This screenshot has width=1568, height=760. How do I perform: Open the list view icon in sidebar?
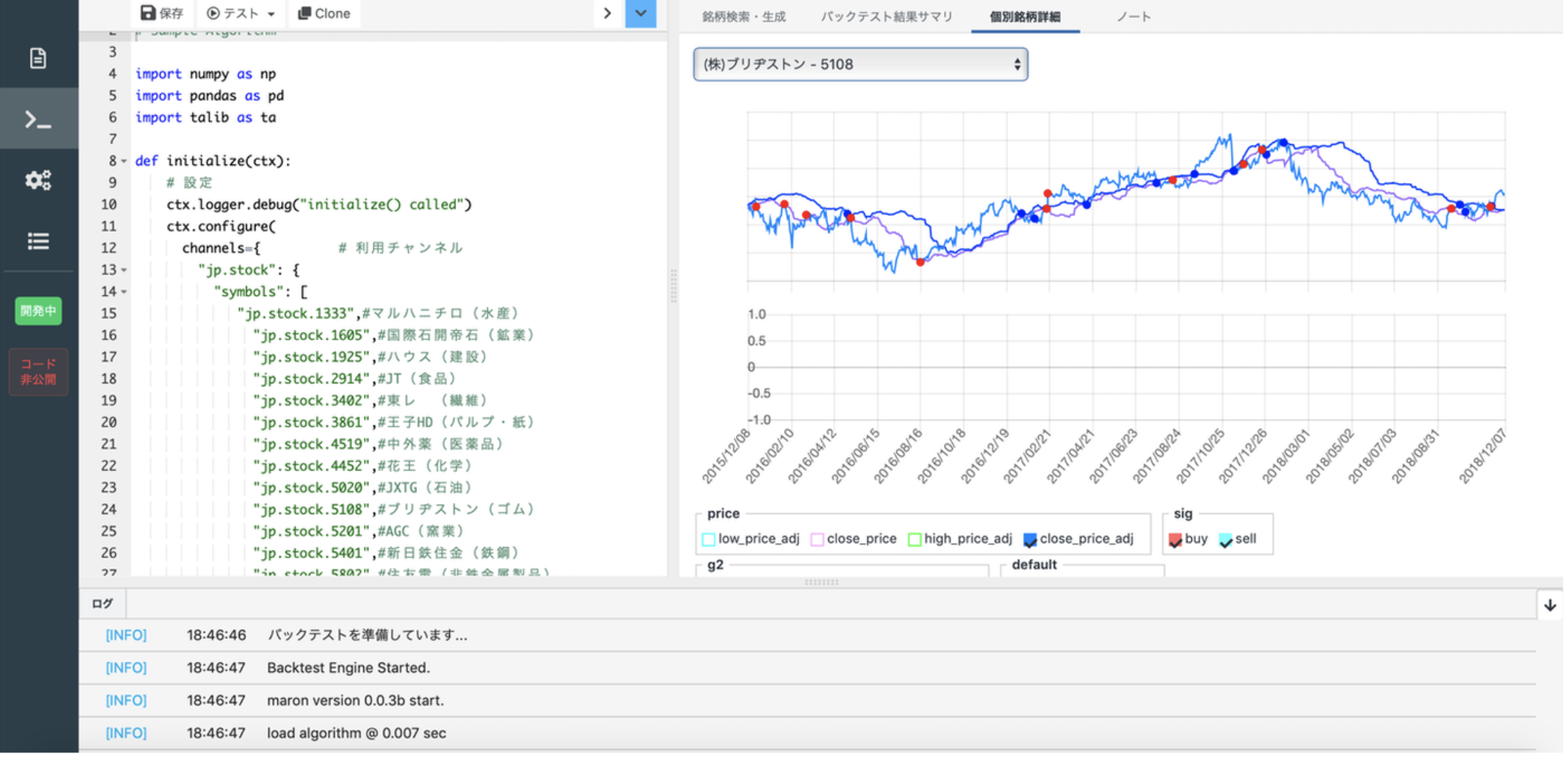38,241
